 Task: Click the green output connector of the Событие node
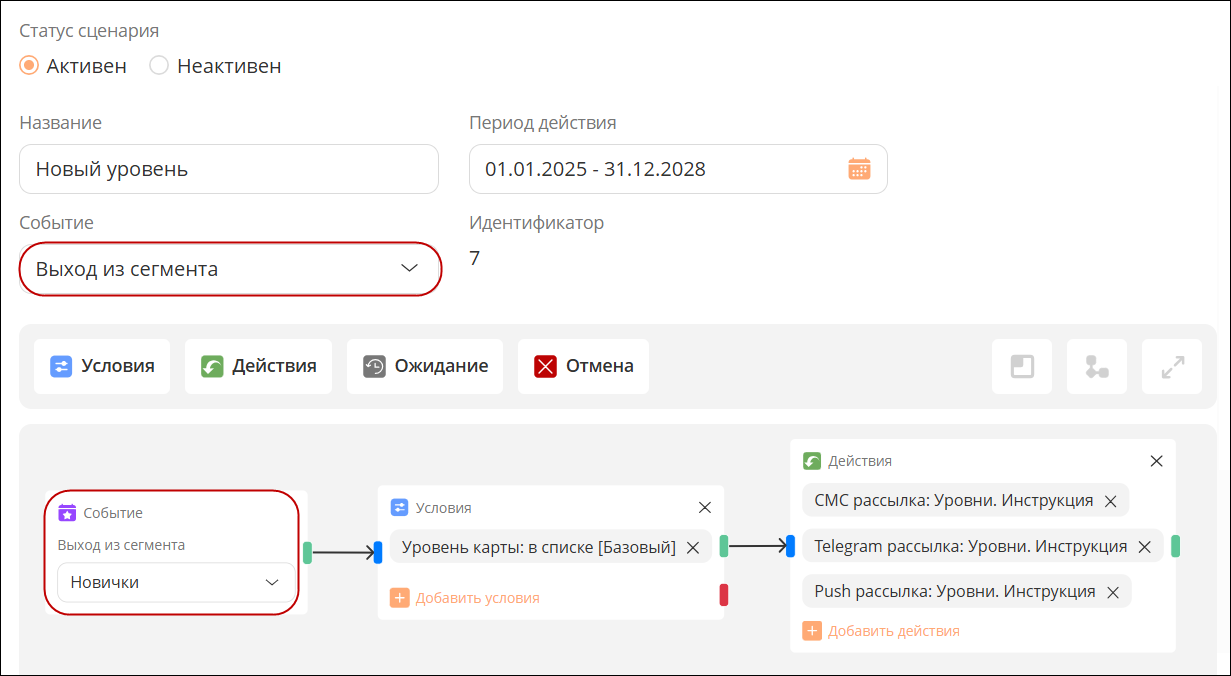(308, 552)
